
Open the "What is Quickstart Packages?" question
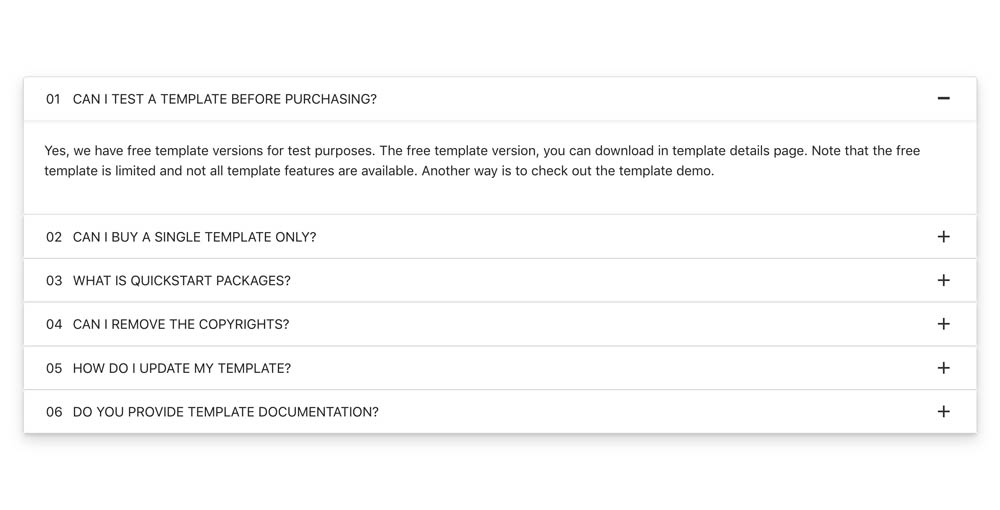tap(182, 281)
